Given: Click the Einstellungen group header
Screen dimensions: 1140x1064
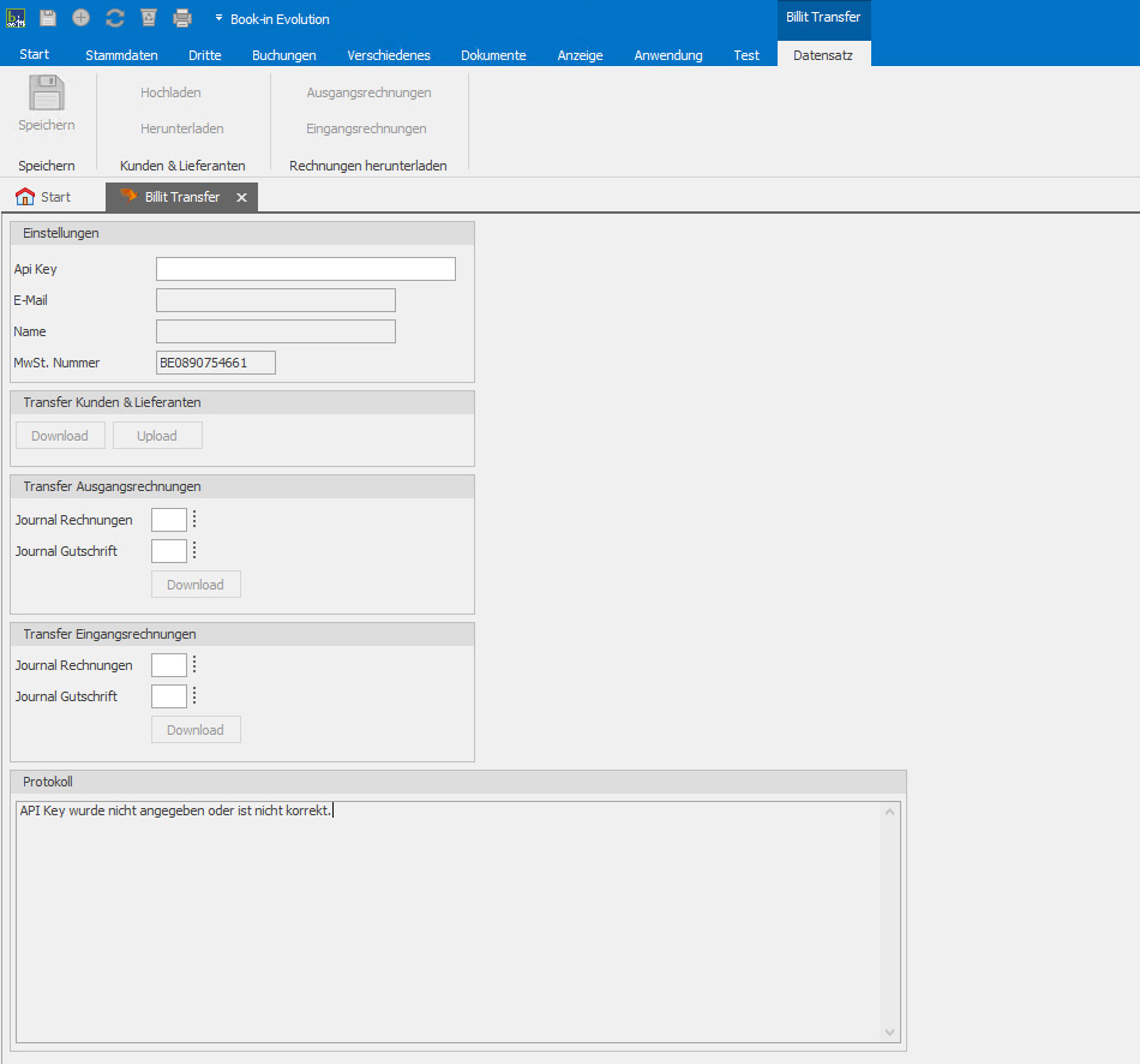Looking at the screenshot, I should point(242,233).
